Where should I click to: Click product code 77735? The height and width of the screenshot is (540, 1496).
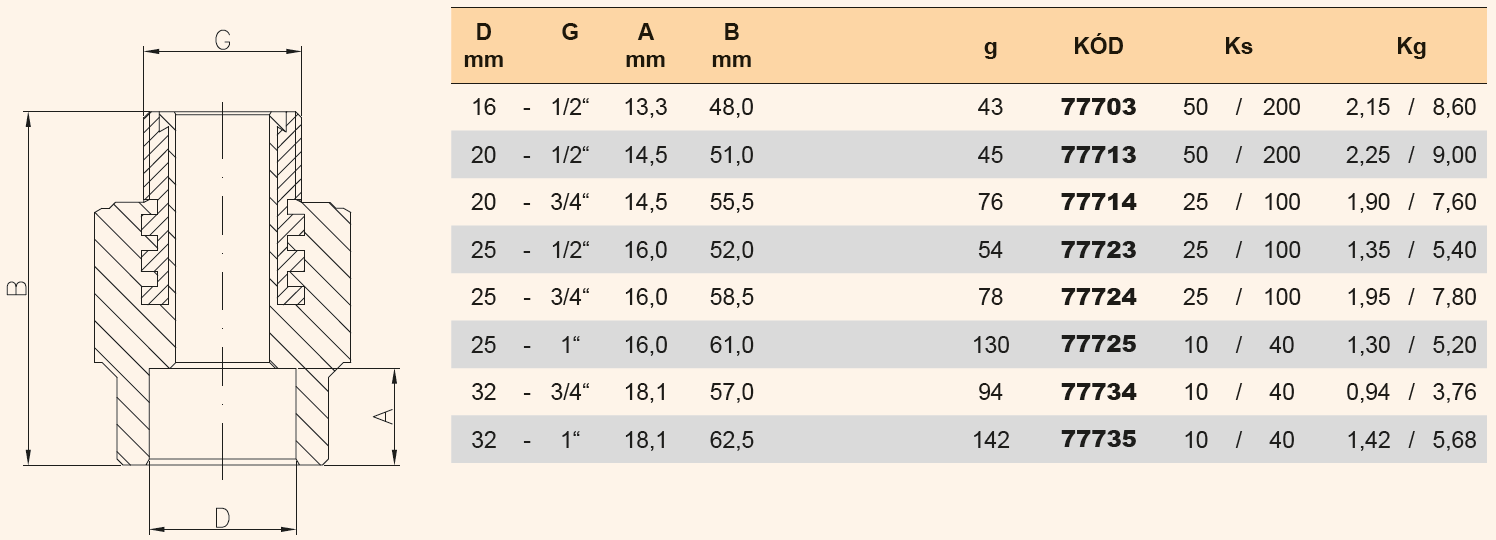coord(1098,440)
